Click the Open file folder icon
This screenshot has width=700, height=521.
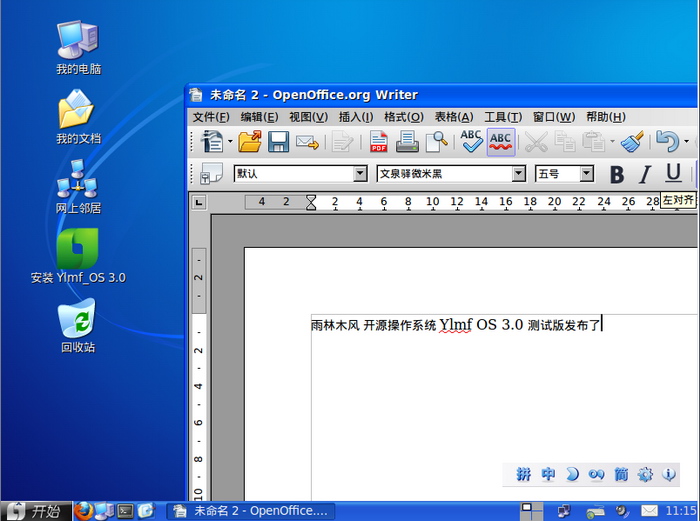tap(250, 142)
